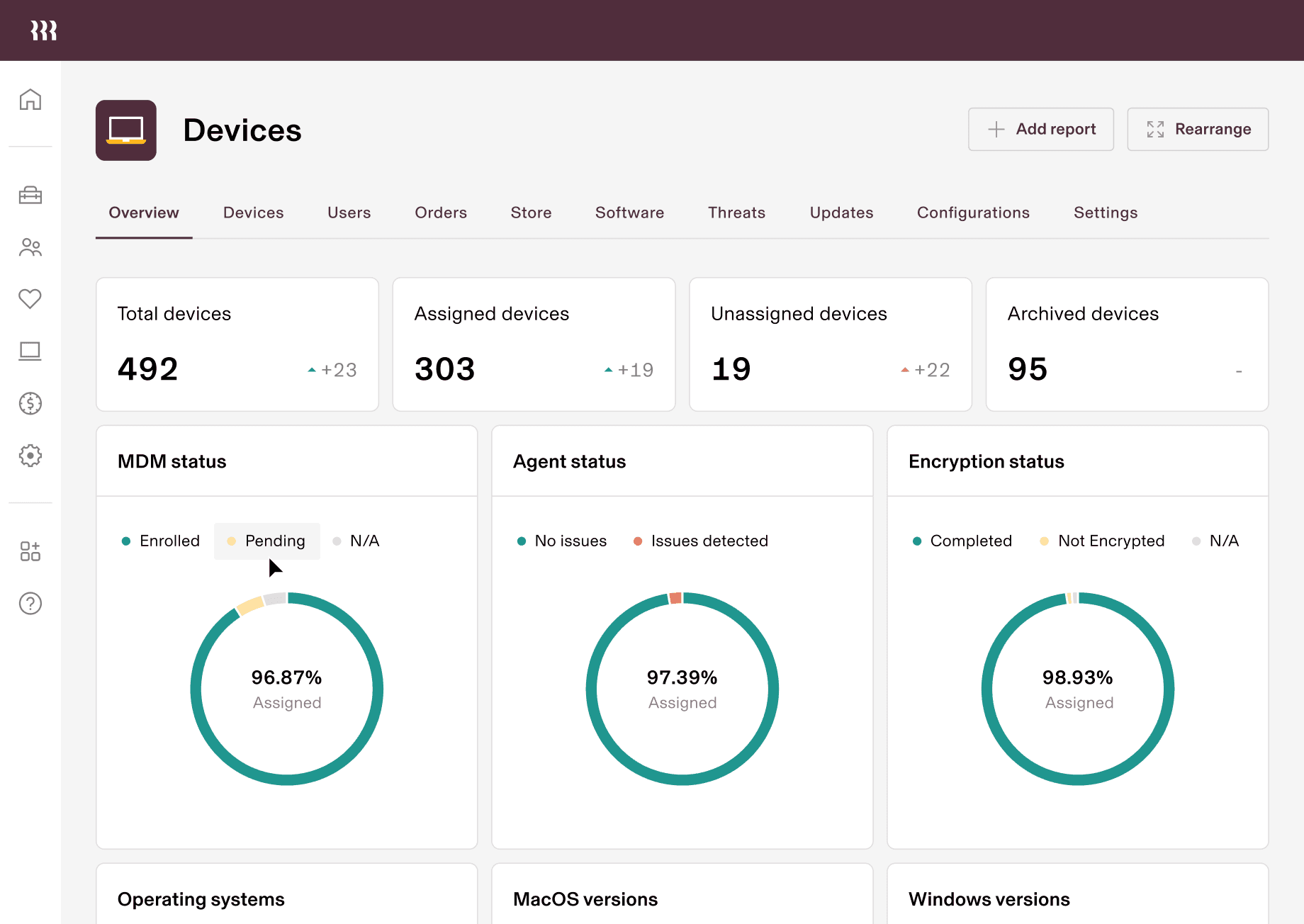Click the Rearrange button

coord(1198,129)
